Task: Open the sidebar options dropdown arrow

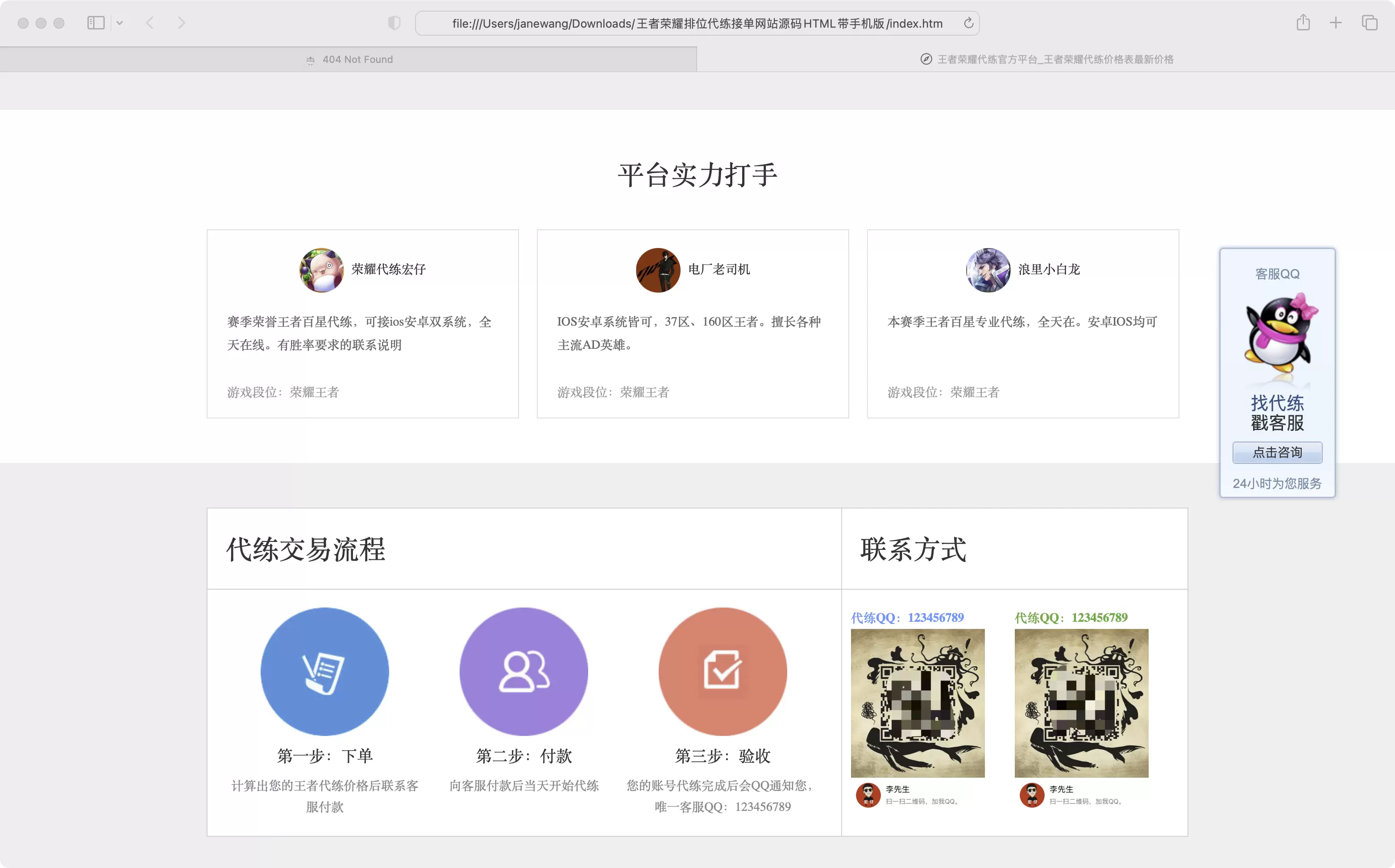Action: point(120,23)
